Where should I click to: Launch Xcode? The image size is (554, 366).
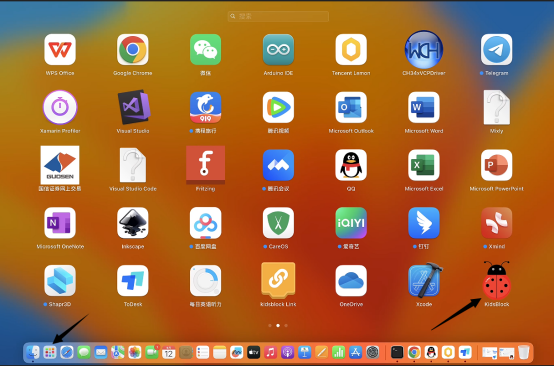[x=425, y=280]
